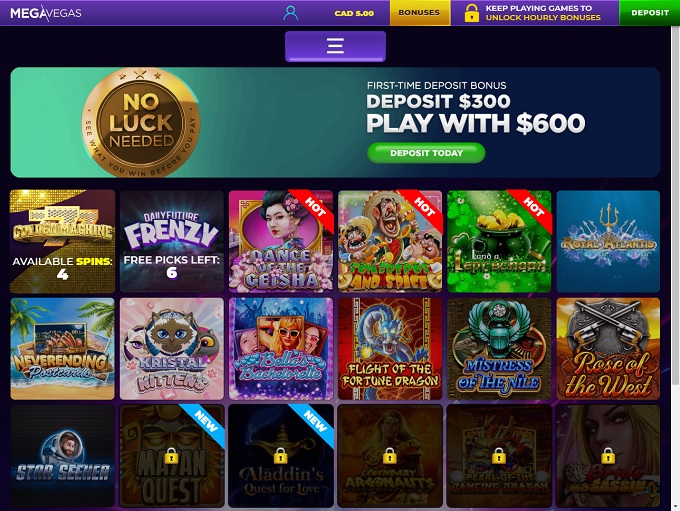The height and width of the screenshot is (511, 680).
Task: Launch Kristal Kittens slot game
Action: click(x=172, y=349)
